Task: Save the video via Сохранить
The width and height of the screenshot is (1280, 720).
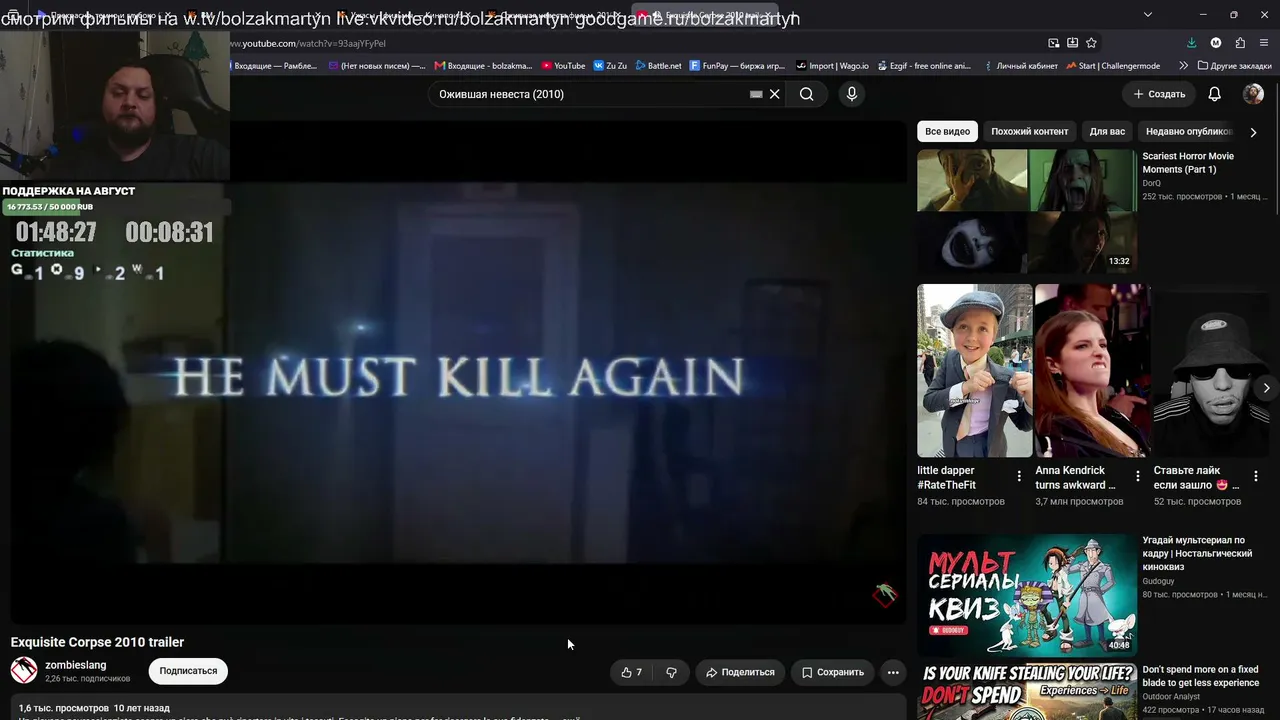Action: [833, 672]
